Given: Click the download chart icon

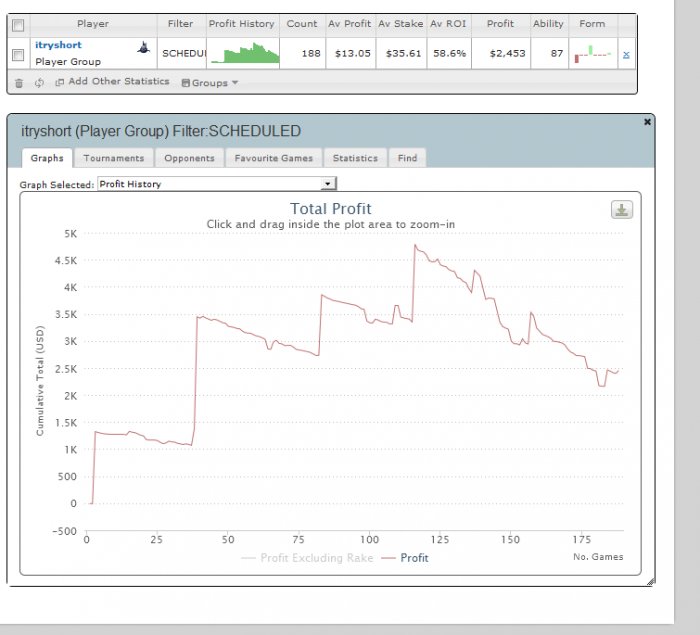Looking at the screenshot, I should [x=621, y=210].
